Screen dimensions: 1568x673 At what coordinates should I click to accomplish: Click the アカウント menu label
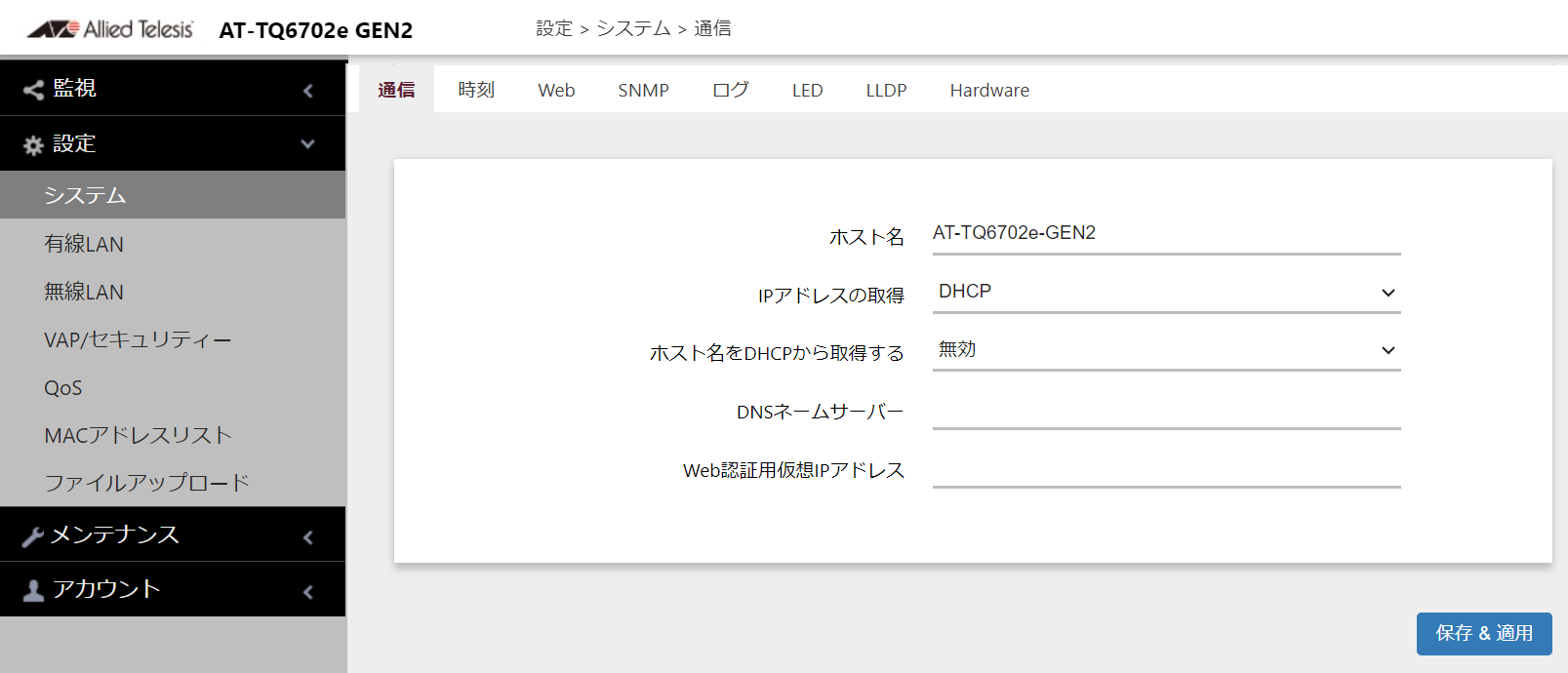click(106, 589)
